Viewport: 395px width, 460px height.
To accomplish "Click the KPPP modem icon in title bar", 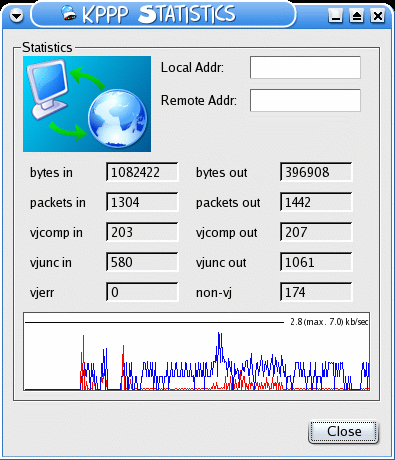I will [x=69, y=14].
